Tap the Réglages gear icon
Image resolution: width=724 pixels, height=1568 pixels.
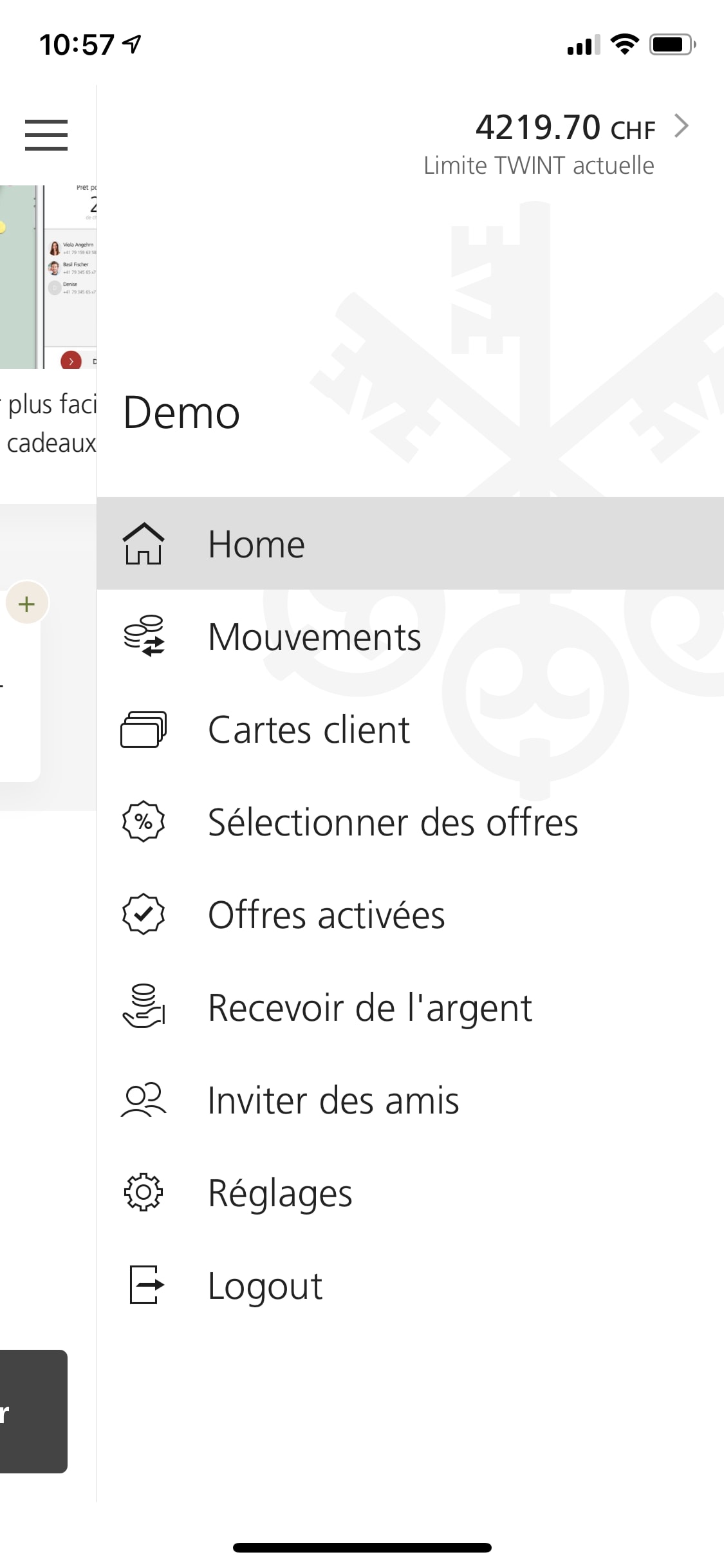(144, 1193)
